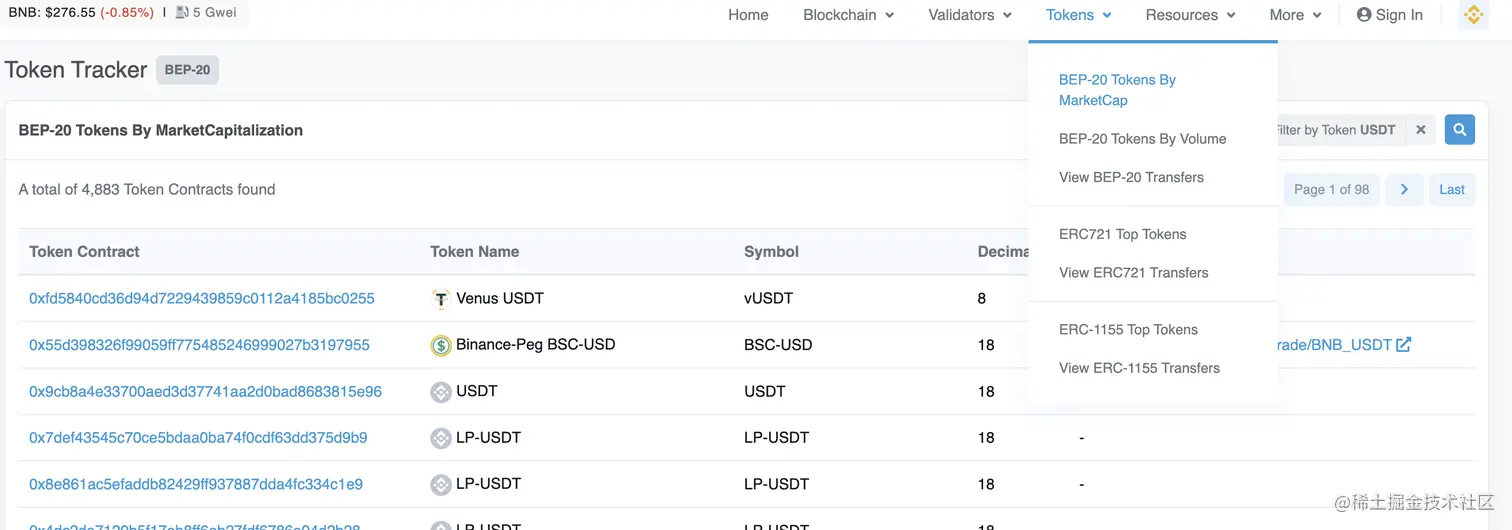Click the magnifier search button

point(1459,129)
